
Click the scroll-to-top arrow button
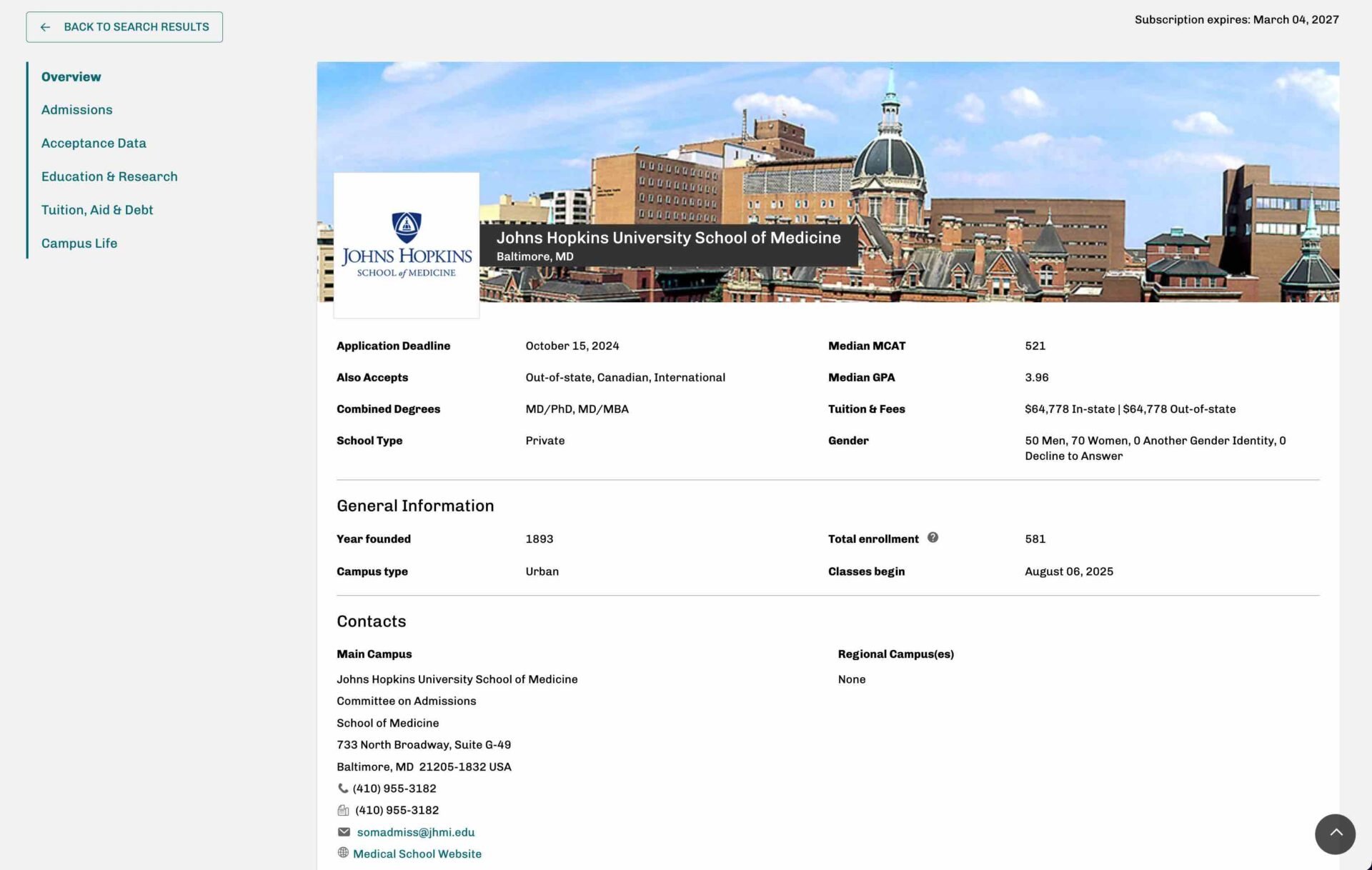point(1335,834)
